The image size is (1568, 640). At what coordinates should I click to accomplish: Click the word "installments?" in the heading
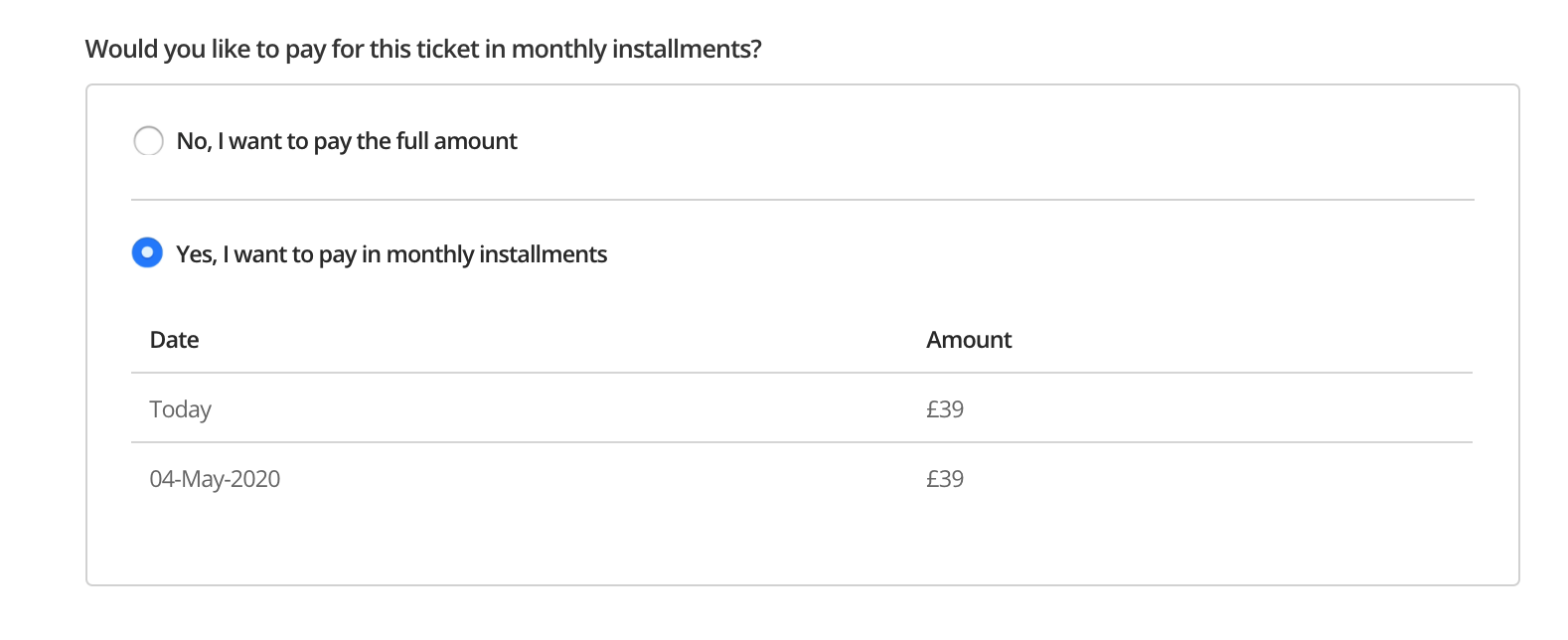tap(687, 49)
